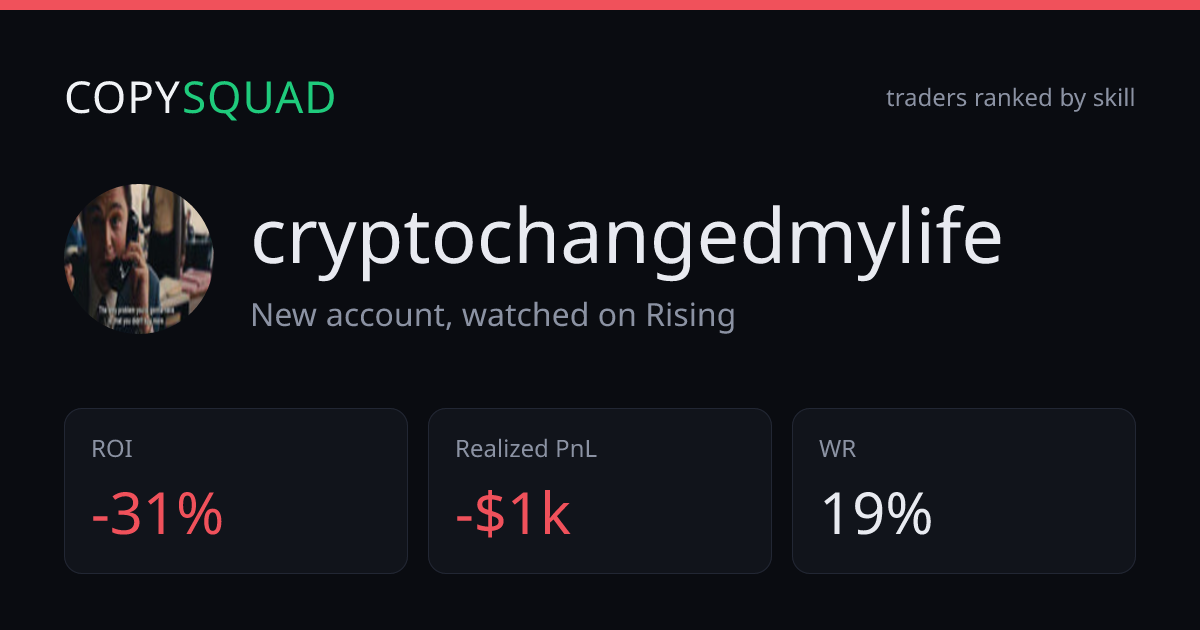Click the trader's circular avatar photo

139,259
